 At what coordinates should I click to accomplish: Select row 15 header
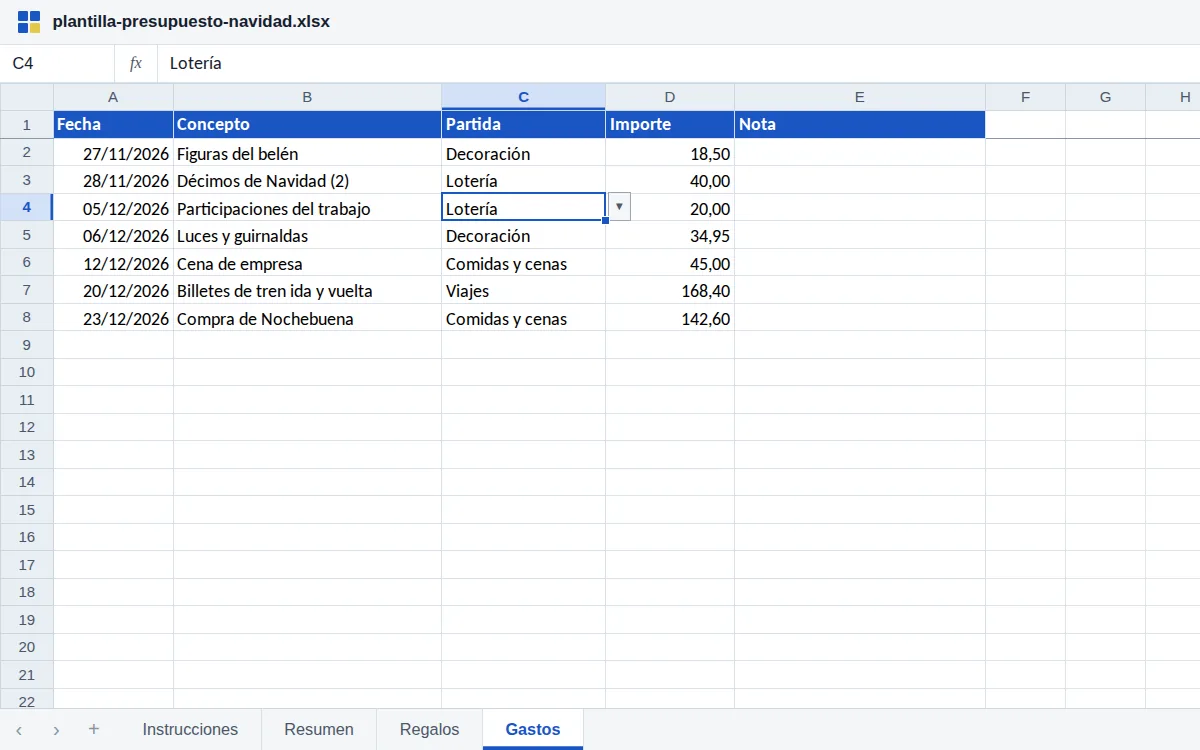(x=26, y=510)
